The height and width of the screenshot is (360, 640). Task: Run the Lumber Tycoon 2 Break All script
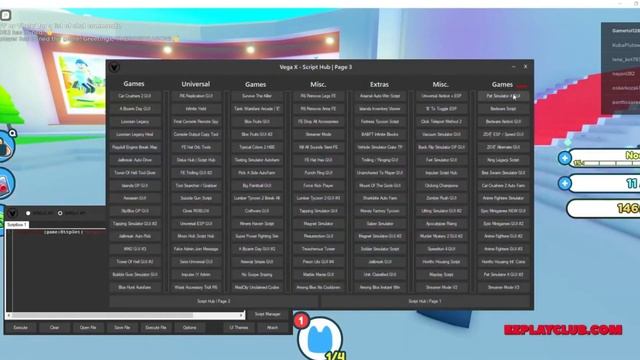257,198
